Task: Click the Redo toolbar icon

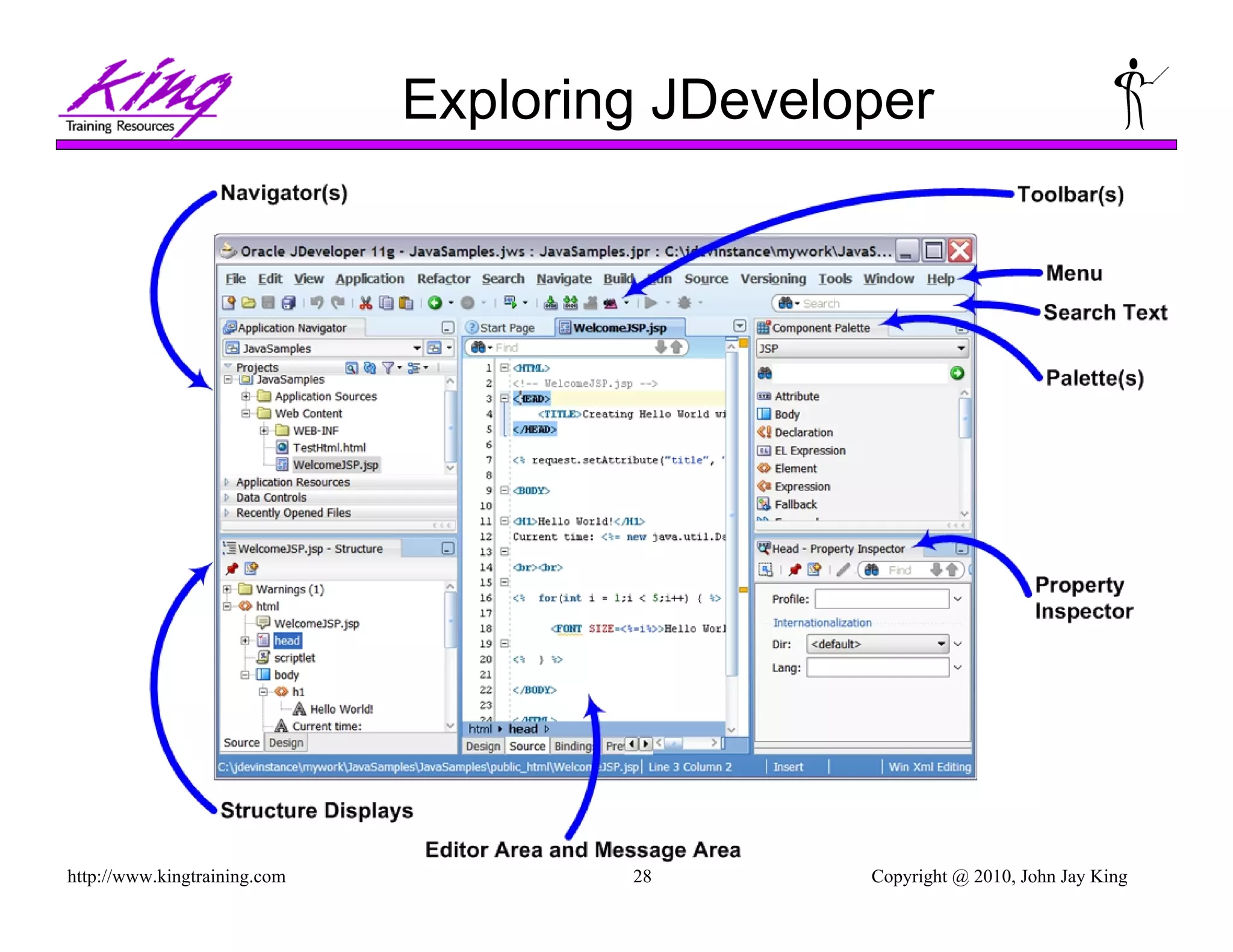Action: coord(338,303)
